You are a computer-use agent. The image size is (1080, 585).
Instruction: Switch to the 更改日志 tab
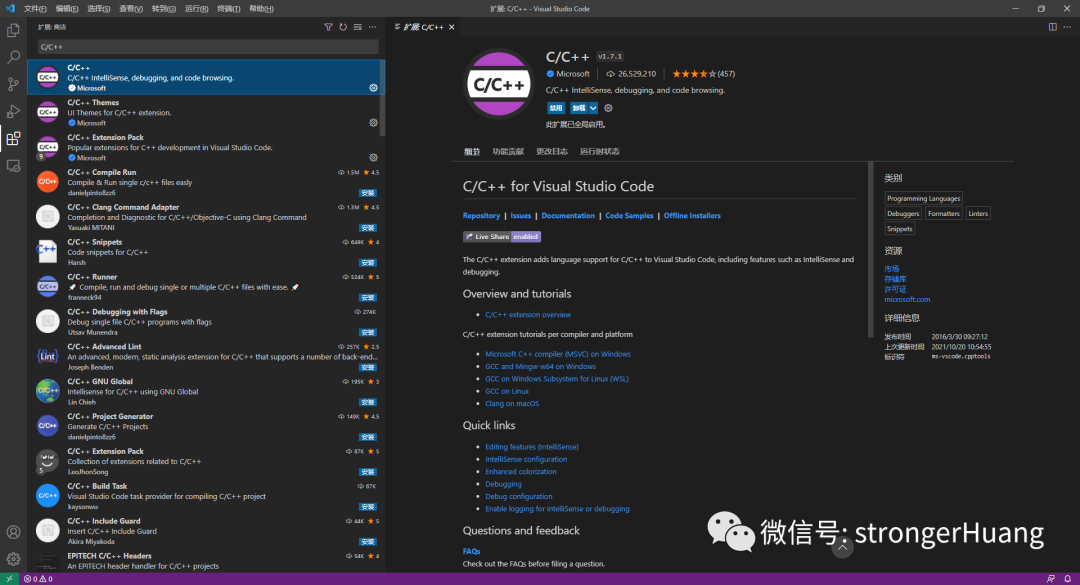pos(551,152)
